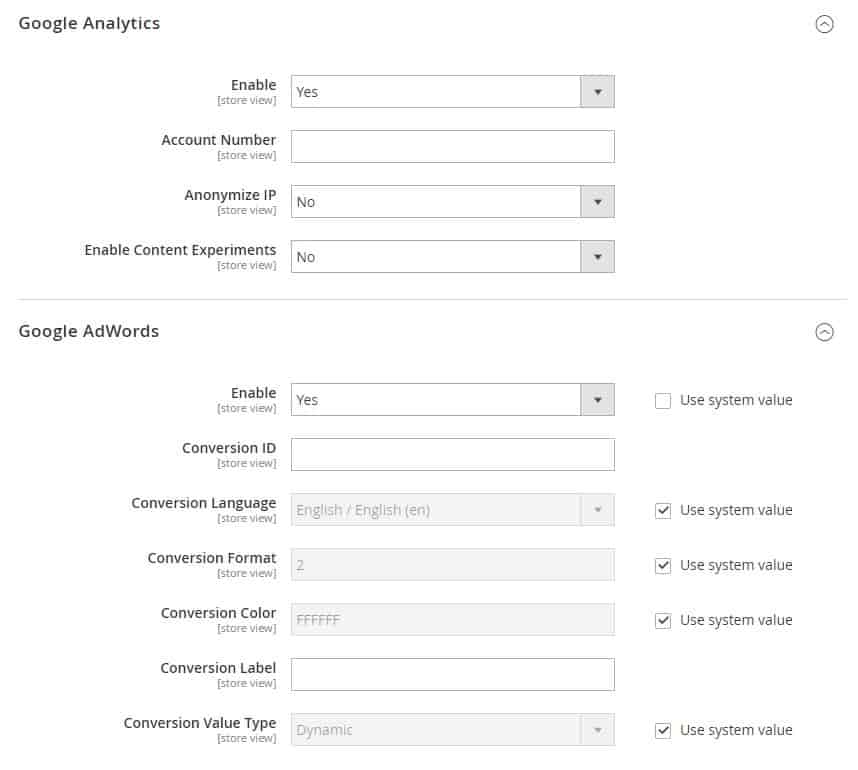
Task: Click the Conversion Color label
Action: tap(218, 613)
